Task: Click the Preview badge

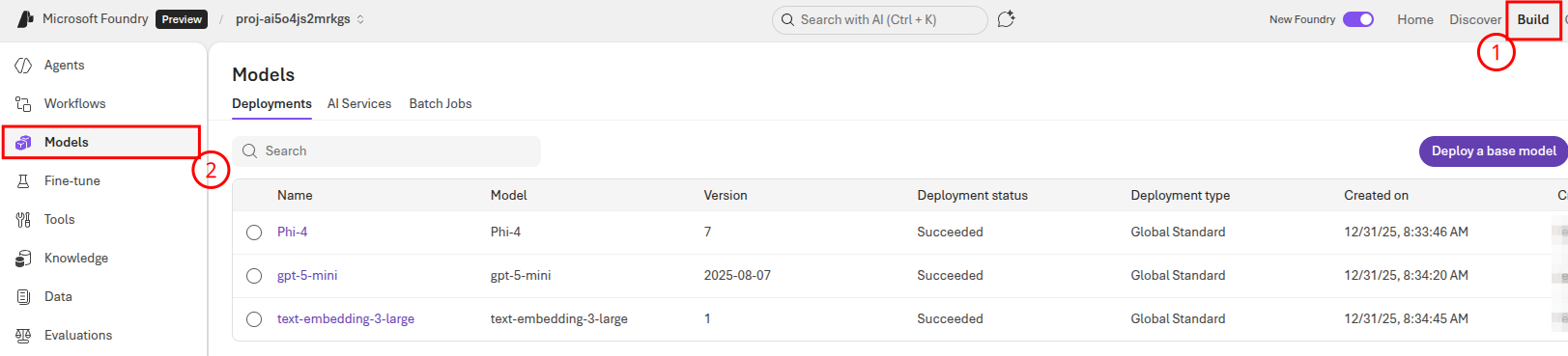Action: (182, 19)
